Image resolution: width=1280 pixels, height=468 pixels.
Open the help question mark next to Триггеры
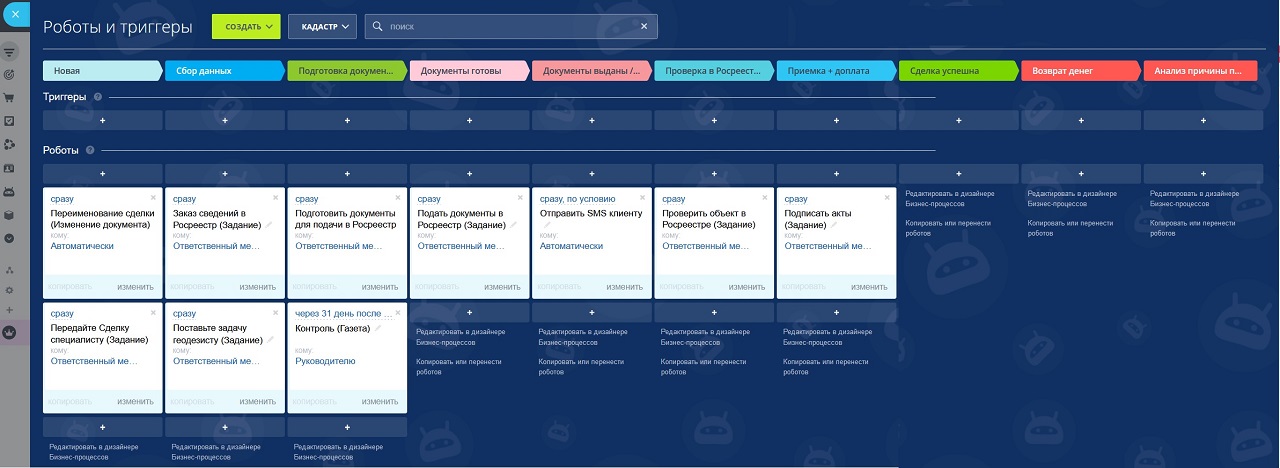[97, 97]
